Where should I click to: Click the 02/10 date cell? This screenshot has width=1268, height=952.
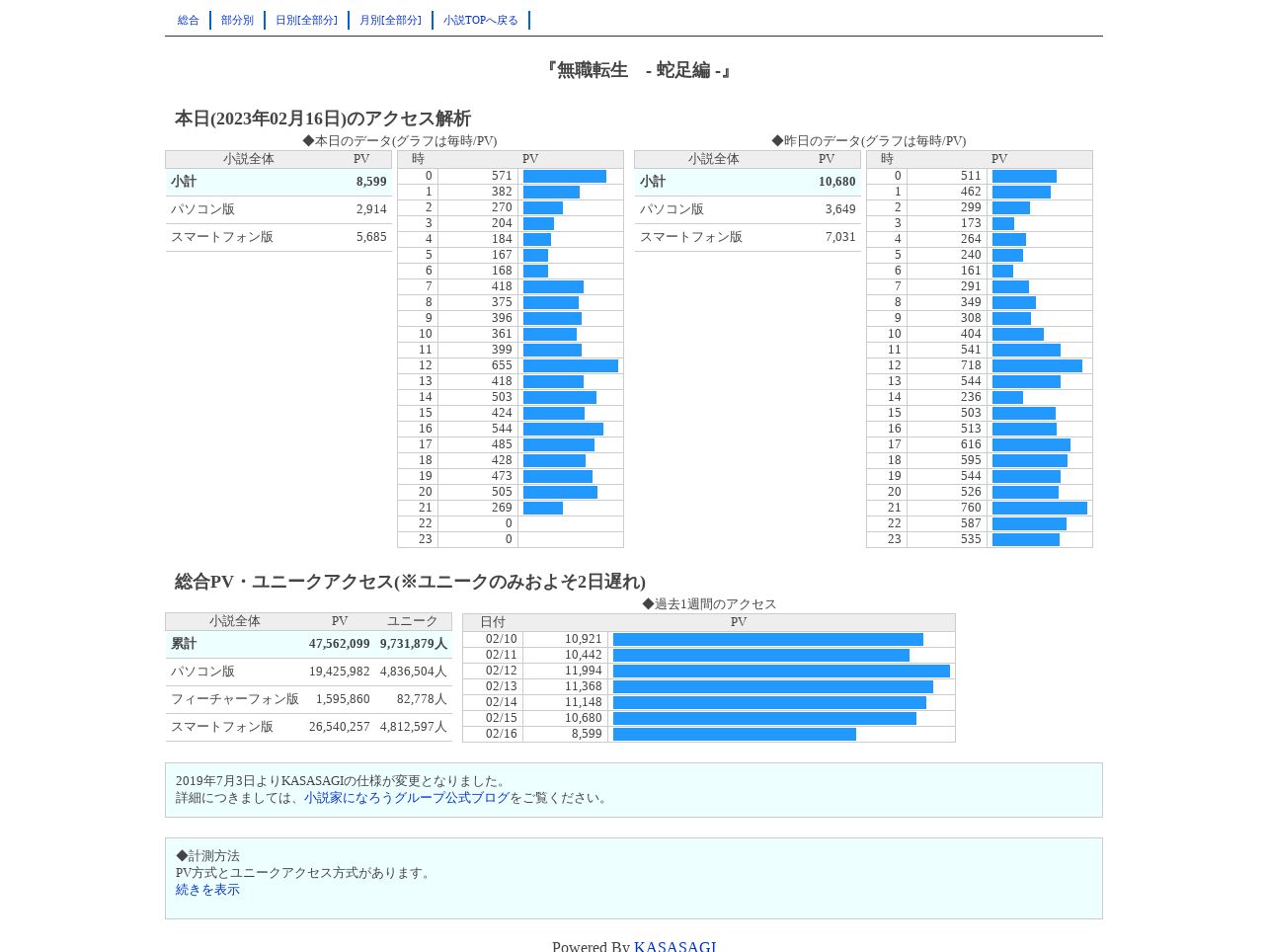click(493, 639)
